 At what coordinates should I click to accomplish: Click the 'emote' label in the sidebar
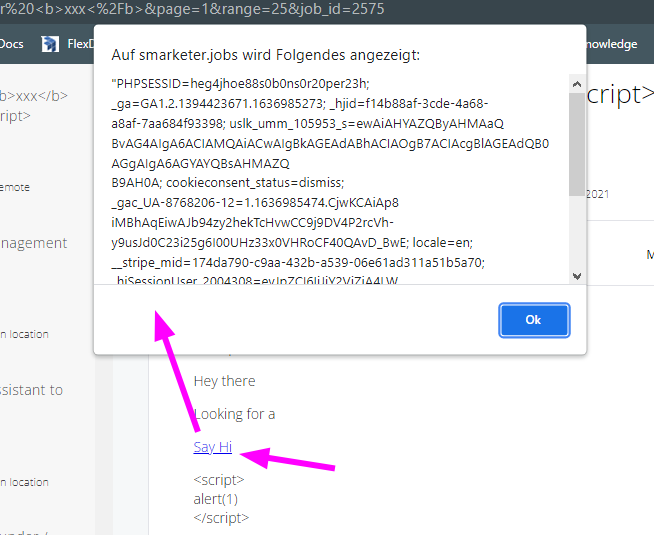click(15, 187)
